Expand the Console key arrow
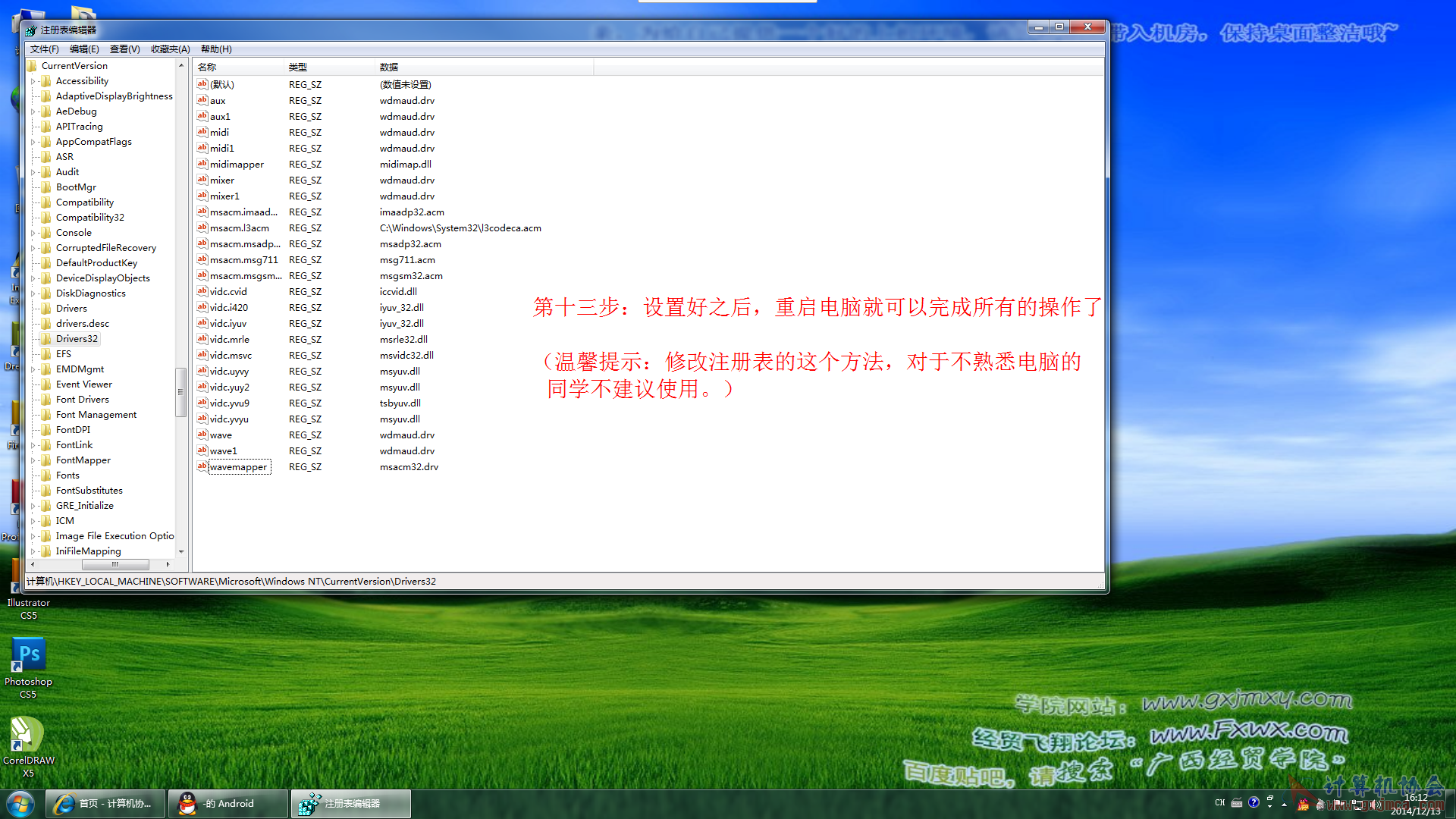The image size is (1456, 819). 33,233
